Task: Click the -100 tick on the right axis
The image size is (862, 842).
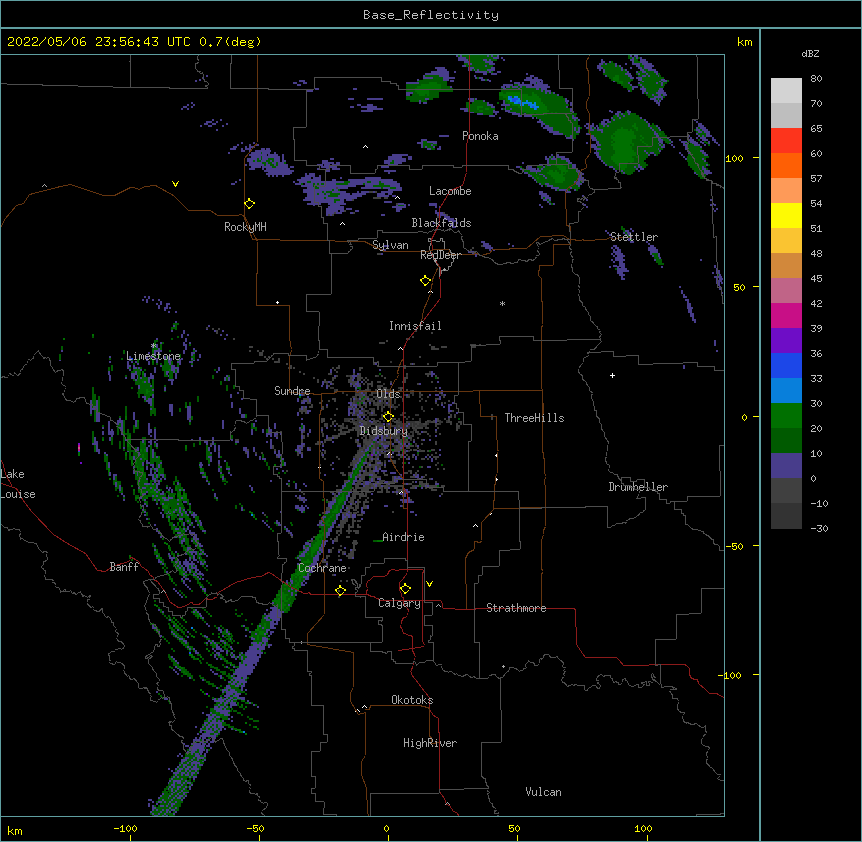Action: tap(731, 675)
